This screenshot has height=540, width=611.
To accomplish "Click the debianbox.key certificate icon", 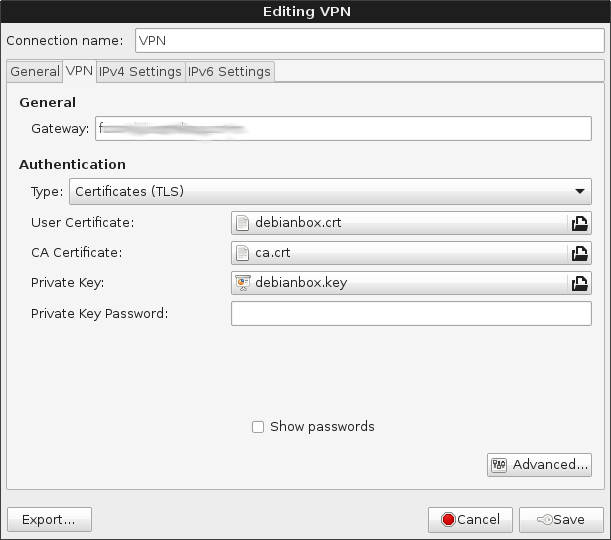I will 242,283.
